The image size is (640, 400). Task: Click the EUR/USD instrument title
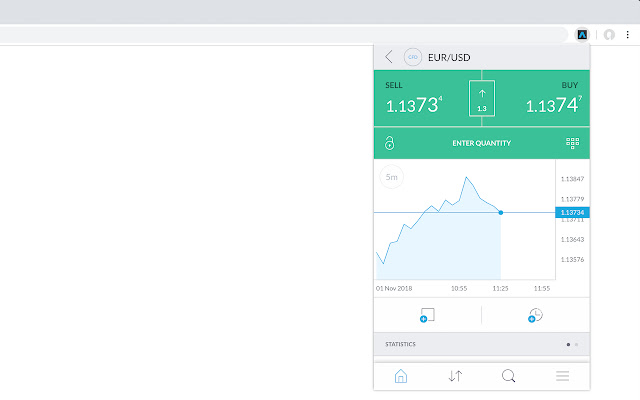(449, 58)
